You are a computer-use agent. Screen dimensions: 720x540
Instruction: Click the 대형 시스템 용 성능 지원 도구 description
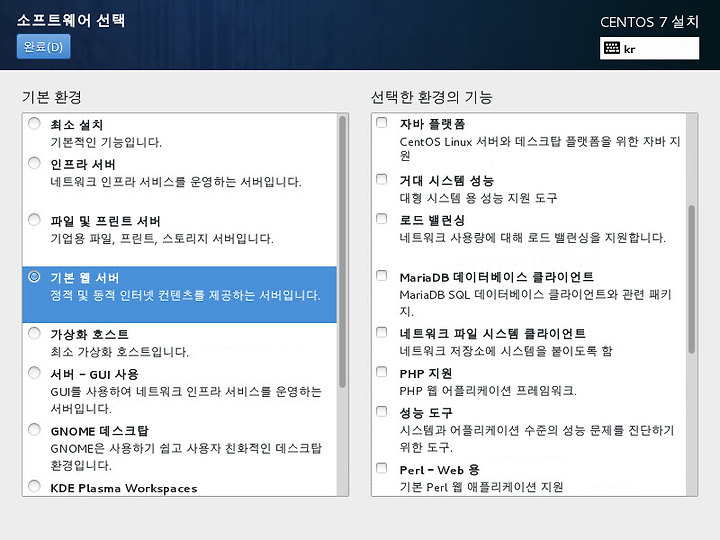click(478, 198)
